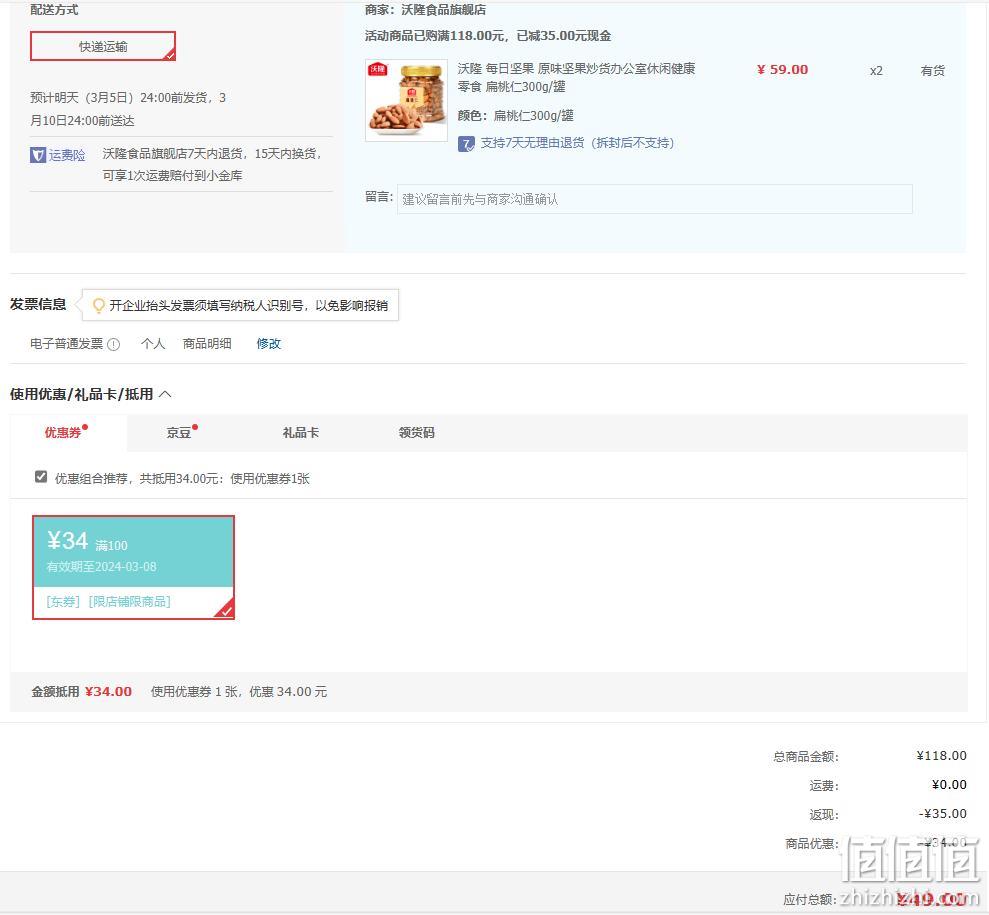This screenshot has height=915, width=989.
Task: Click the 商品明细 invoice content text
Action: (x=207, y=344)
